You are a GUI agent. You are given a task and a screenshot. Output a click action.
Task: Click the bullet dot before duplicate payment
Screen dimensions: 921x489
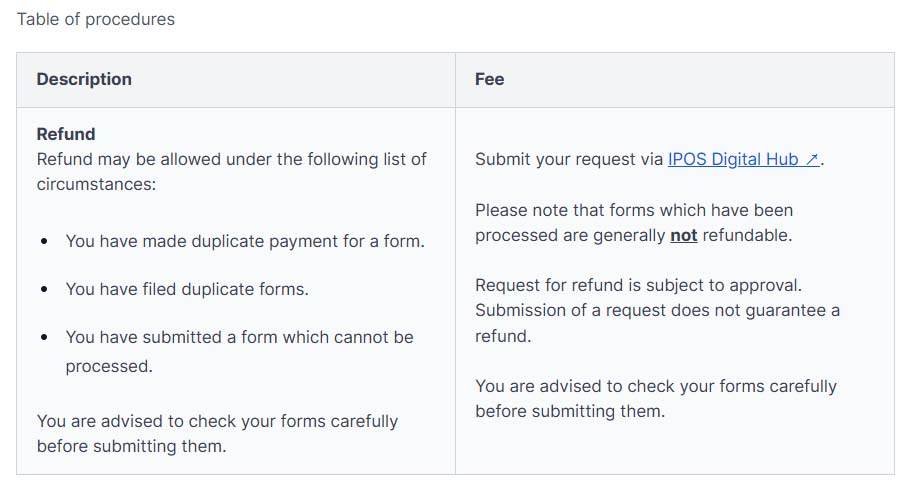(45, 242)
